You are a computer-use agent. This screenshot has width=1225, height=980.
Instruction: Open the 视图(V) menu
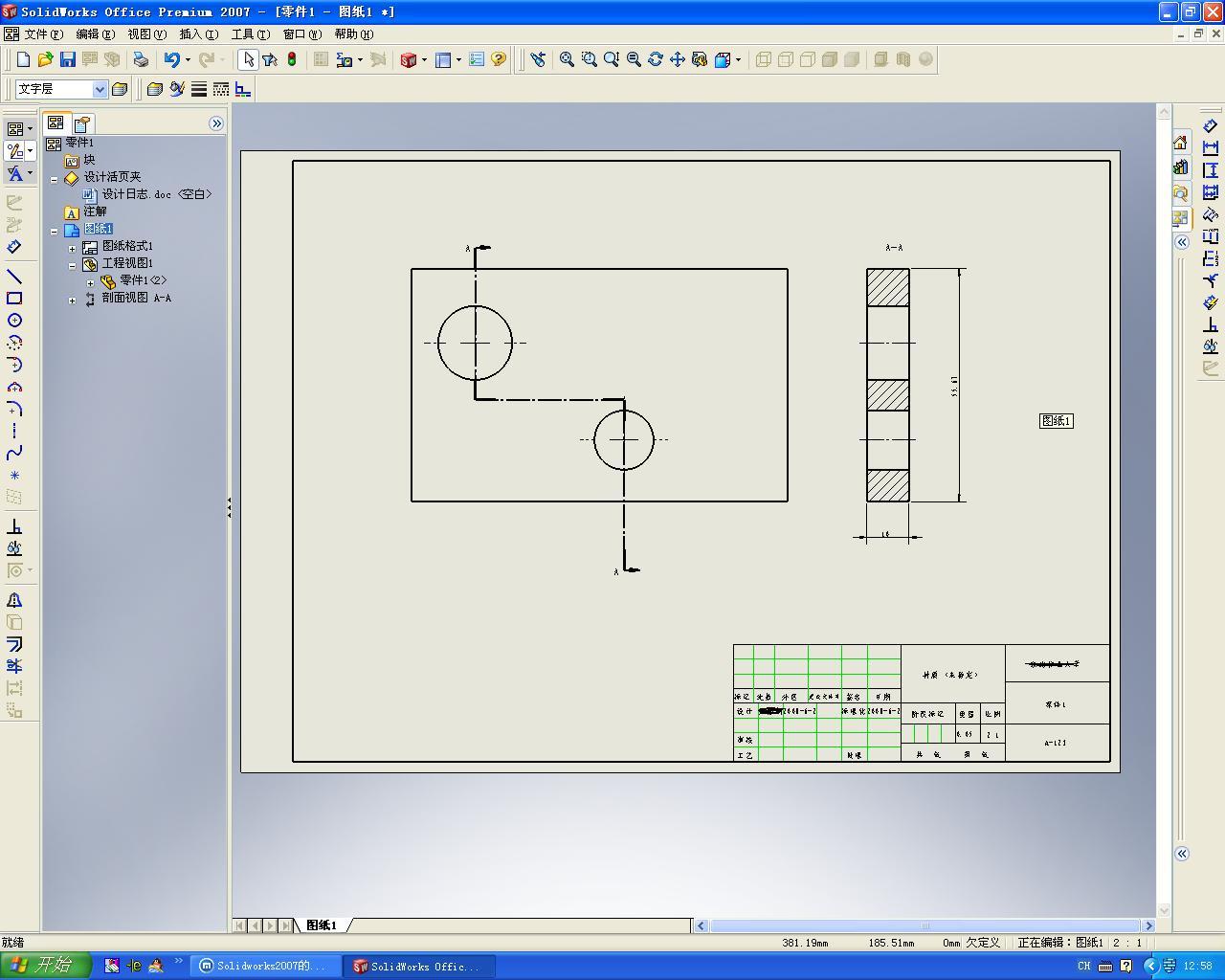146,33
